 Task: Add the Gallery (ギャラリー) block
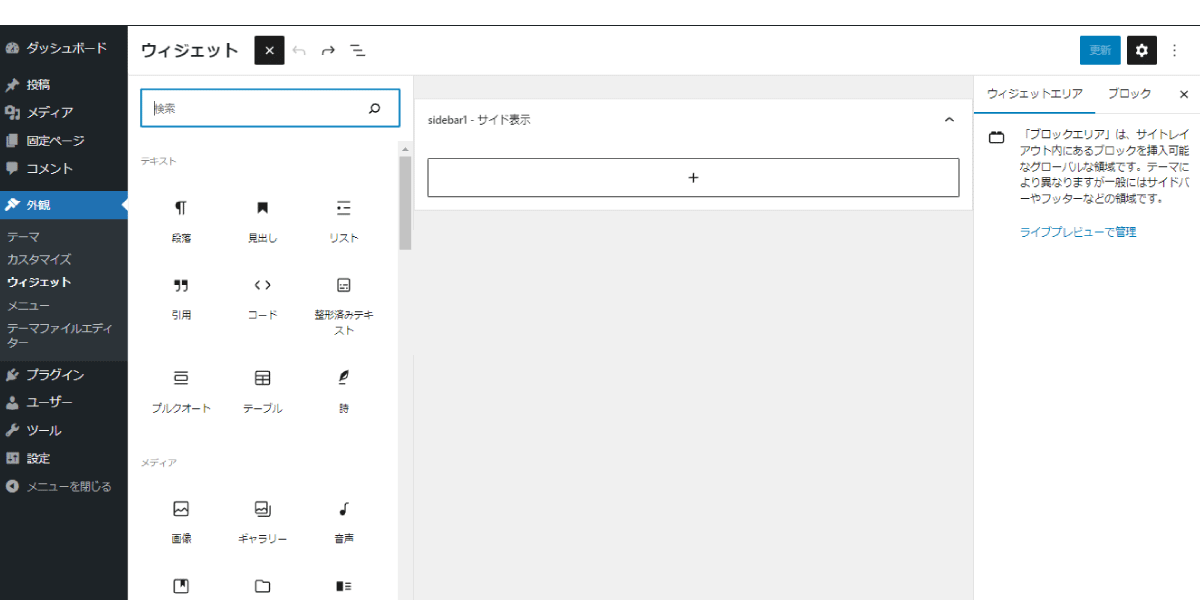(262, 521)
